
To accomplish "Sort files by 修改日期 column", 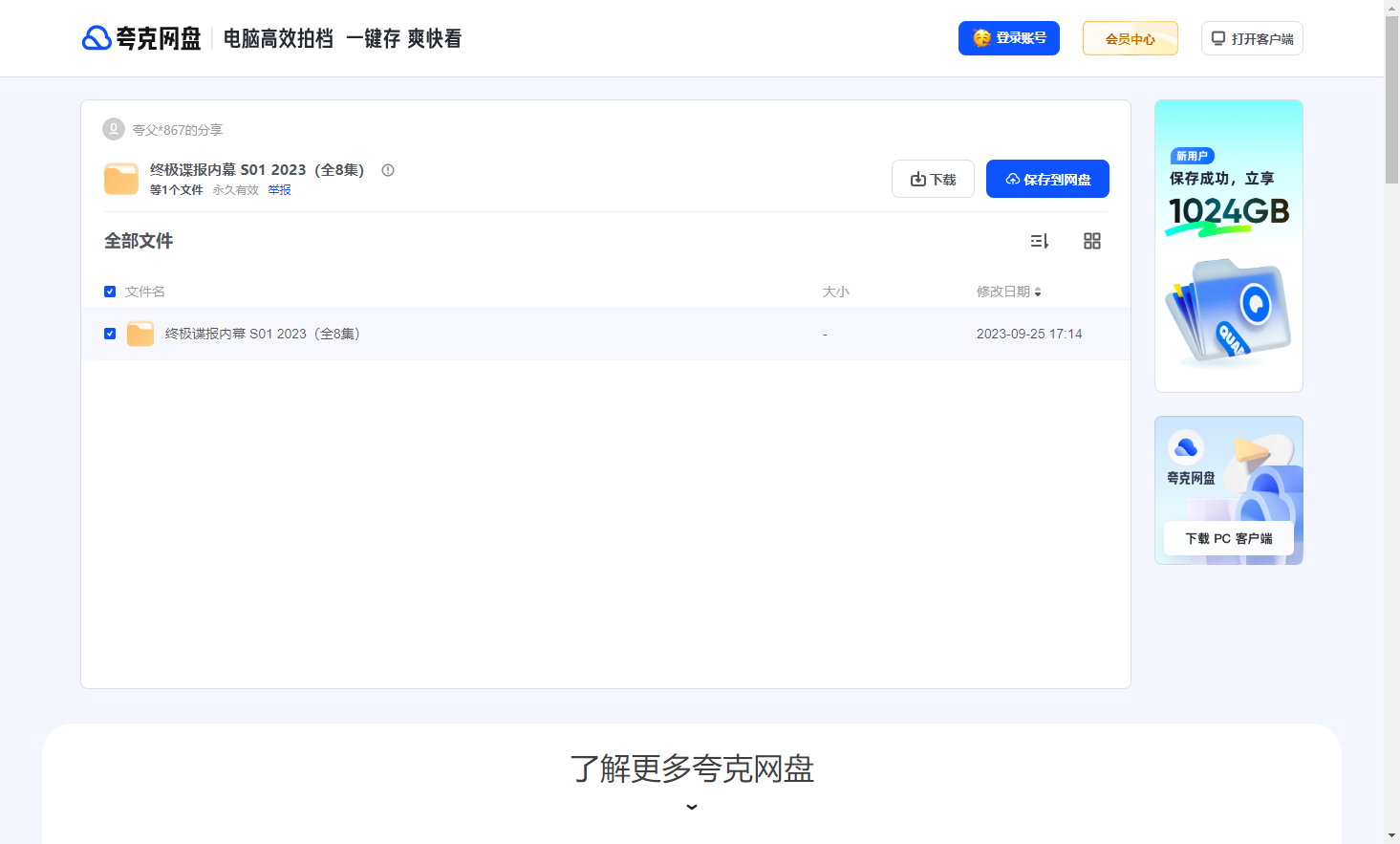I will 1008,292.
